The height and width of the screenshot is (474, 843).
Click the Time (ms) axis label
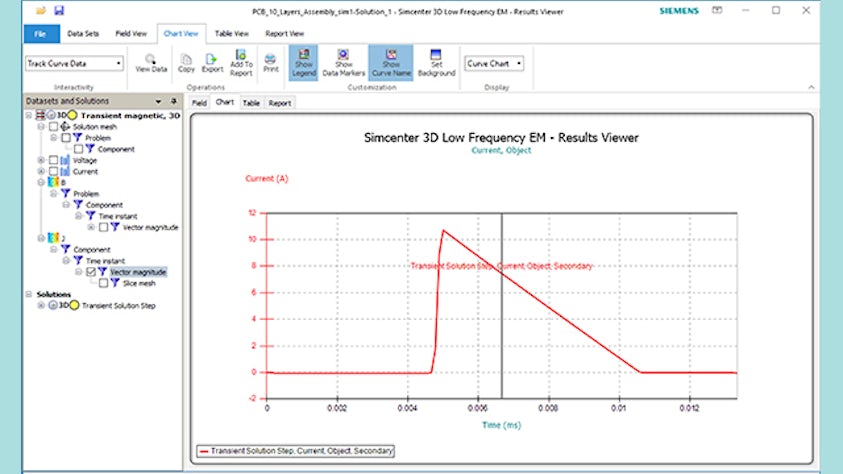501,425
